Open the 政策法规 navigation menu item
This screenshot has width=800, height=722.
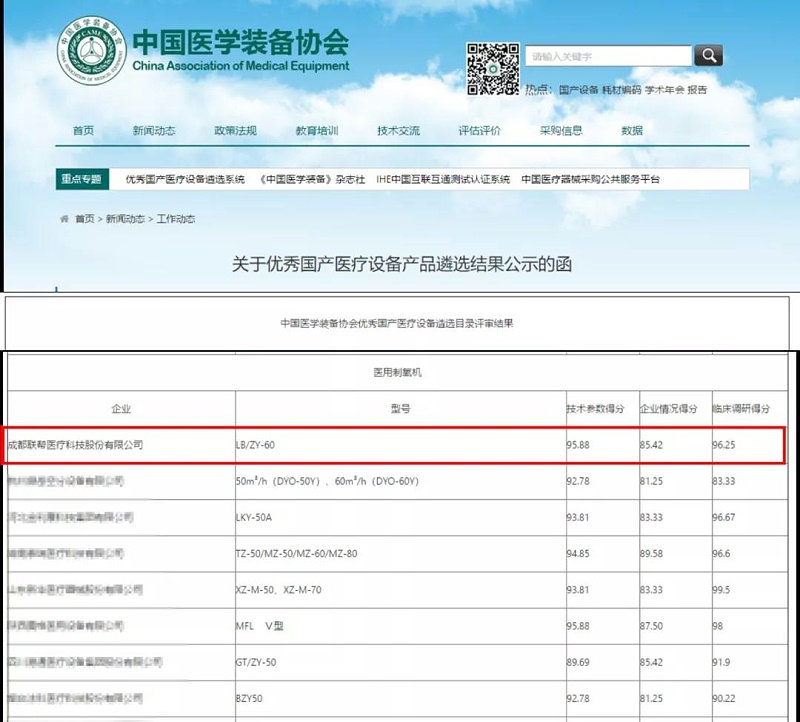coord(235,131)
